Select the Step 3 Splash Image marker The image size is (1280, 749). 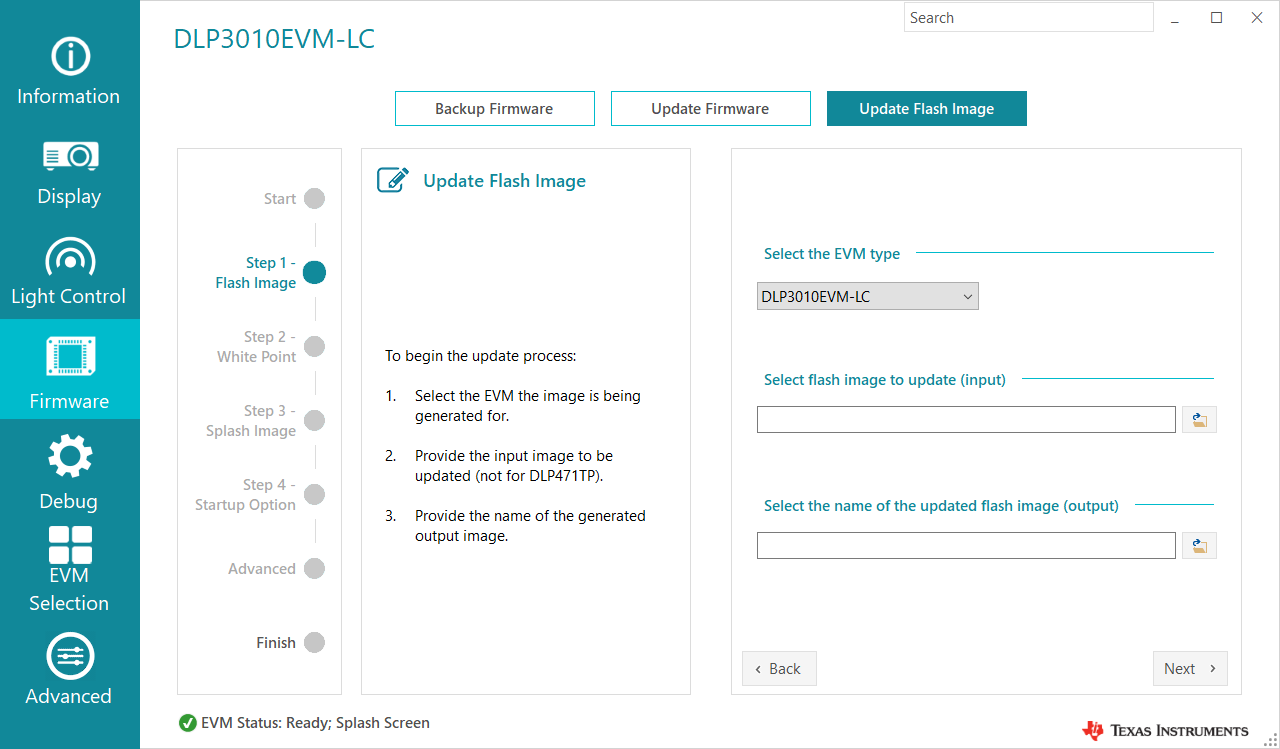pos(314,421)
